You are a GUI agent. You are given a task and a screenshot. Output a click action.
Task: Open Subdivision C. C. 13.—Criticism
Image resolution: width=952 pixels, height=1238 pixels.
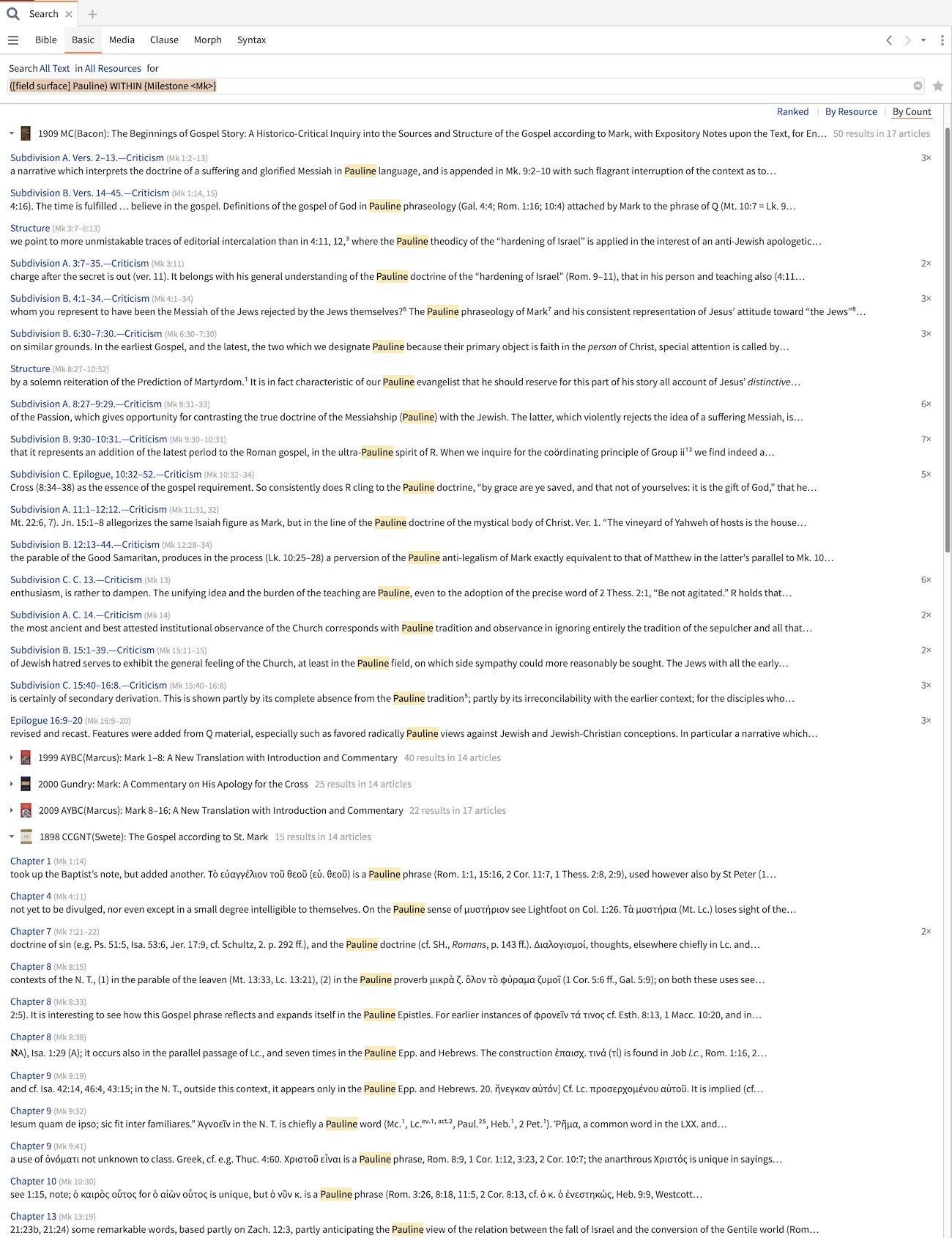click(x=76, y=579)
